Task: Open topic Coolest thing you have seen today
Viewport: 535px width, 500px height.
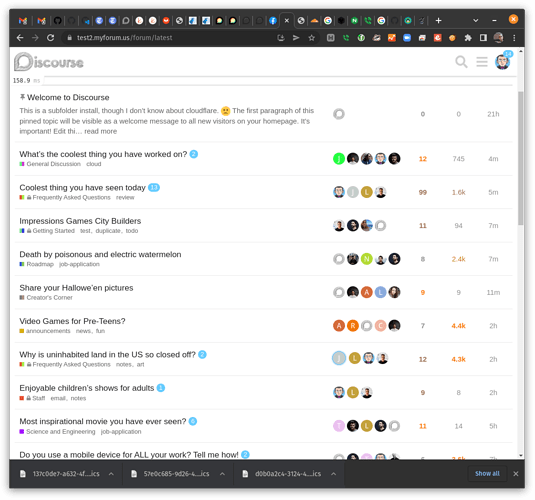Action: pyautogui.click(x=82, y=188)
